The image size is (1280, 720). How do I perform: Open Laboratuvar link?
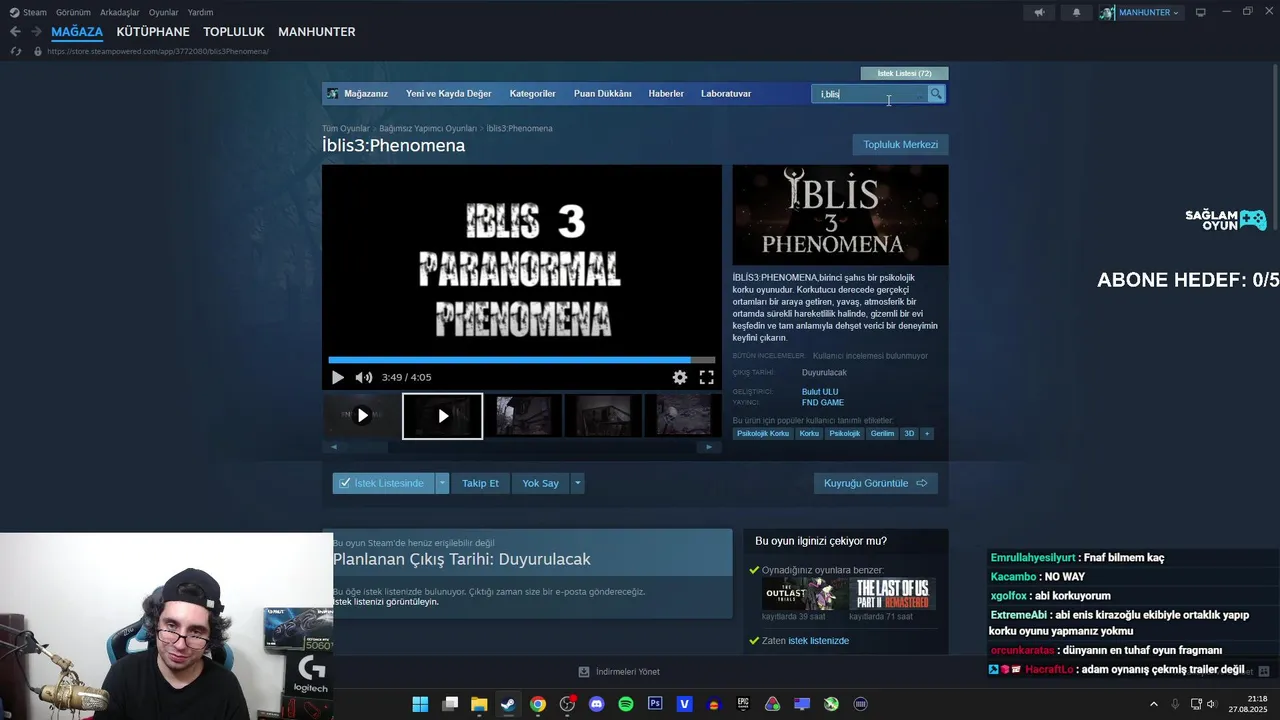point(726,94)
